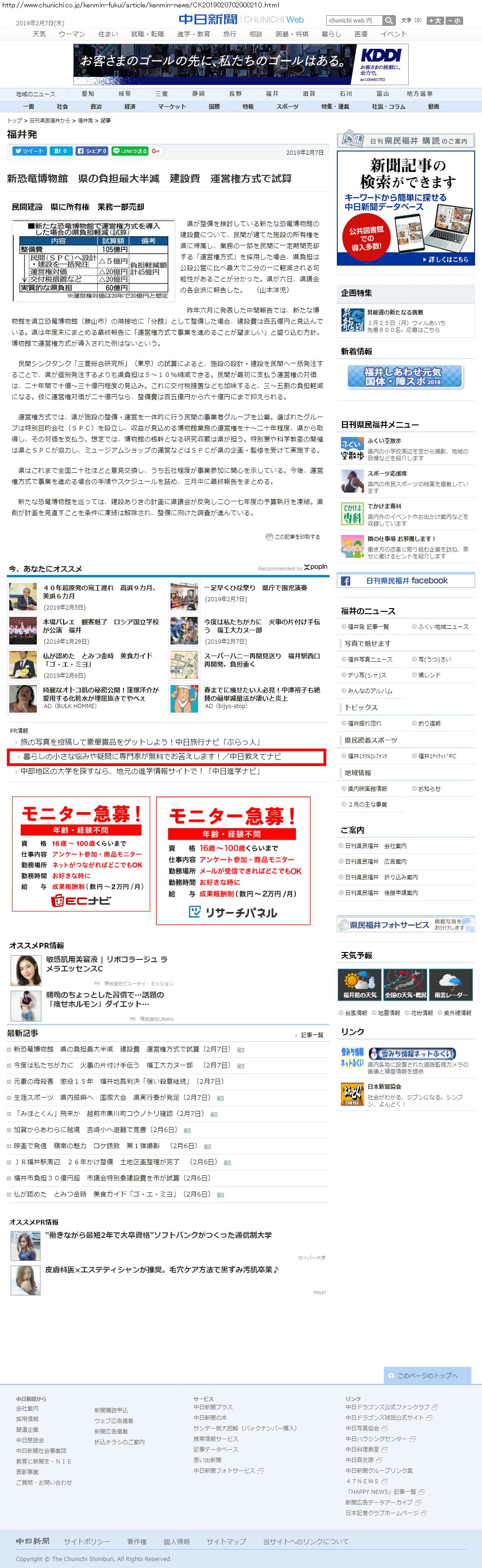The height and width of the screenshot is (1568, 482).
Task: Open スポーツ category tab
Action: point(287,106)
